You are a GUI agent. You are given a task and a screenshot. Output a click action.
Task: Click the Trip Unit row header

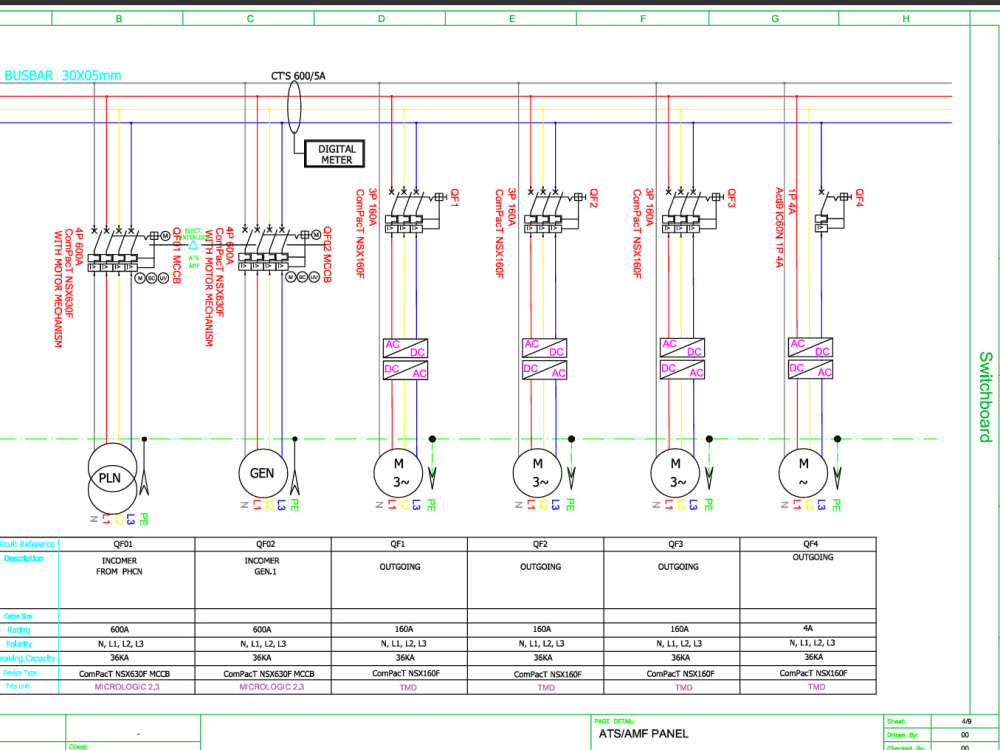[x=18, y=687]
